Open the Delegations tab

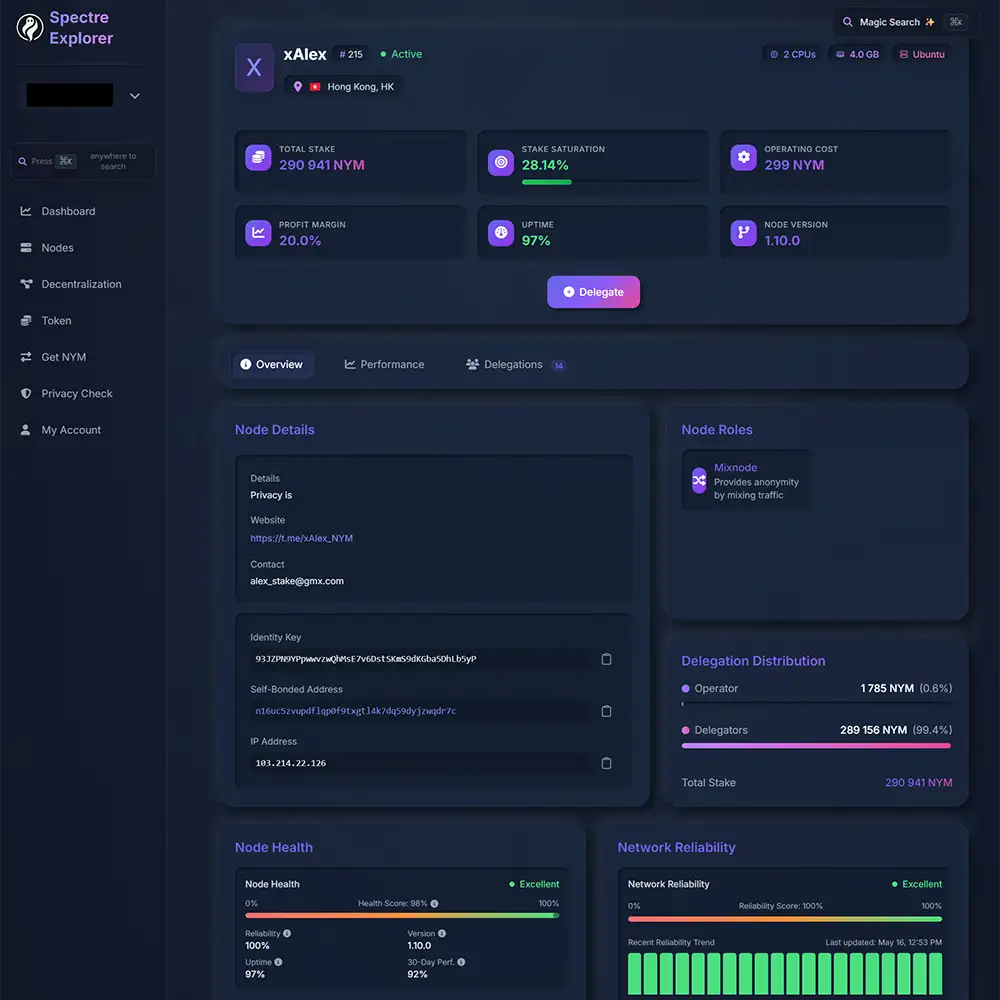(x=515, y=365)
